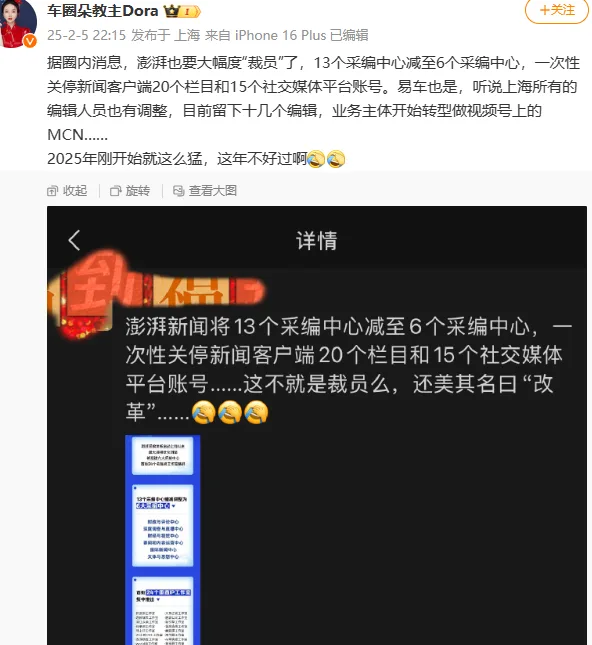Follow the user with +关注 button
Screen dimensions: 592x645
pyautogui.click(x=557, y=11)
